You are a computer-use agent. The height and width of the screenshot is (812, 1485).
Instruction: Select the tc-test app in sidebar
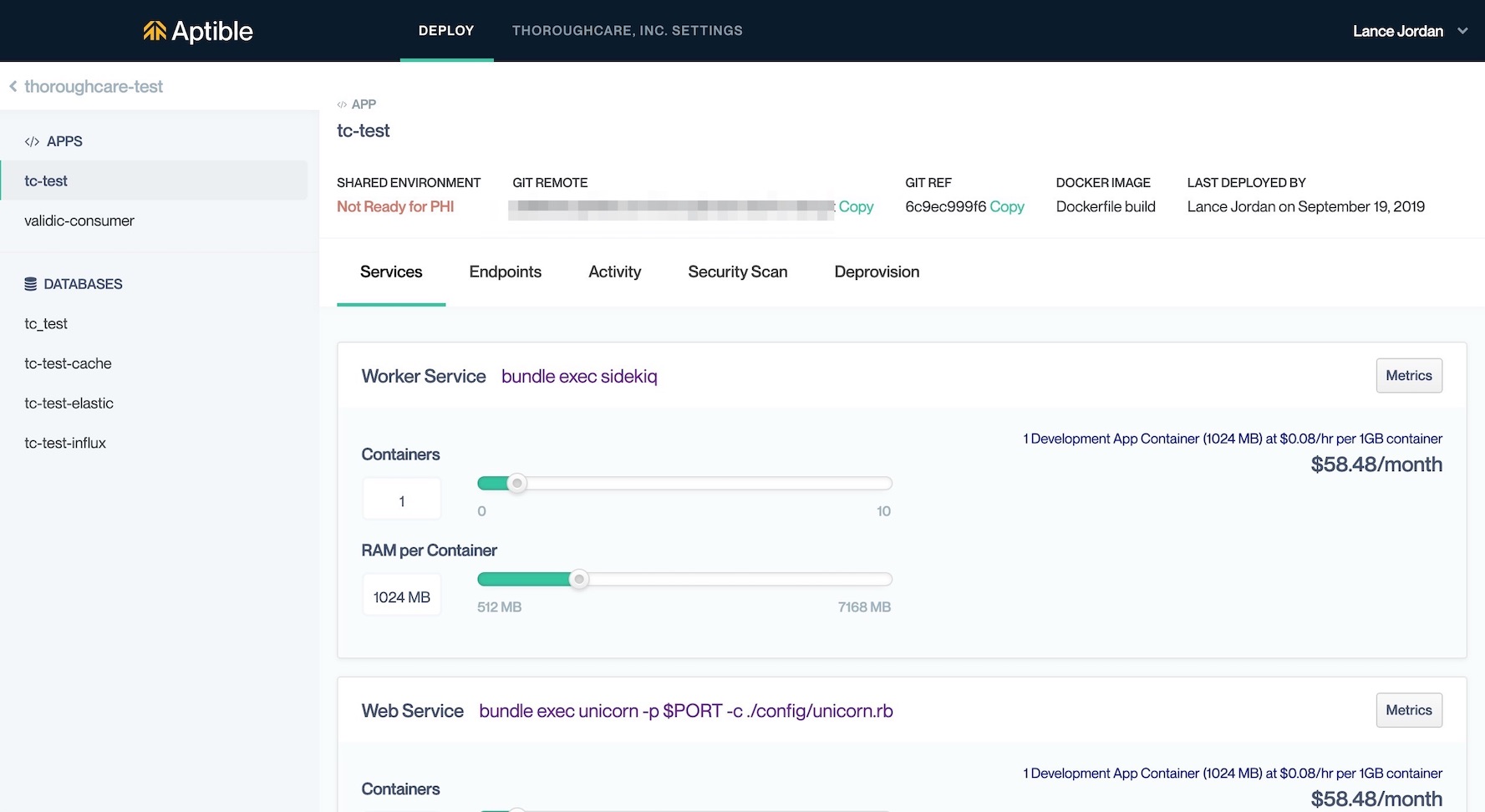(154, 180)
